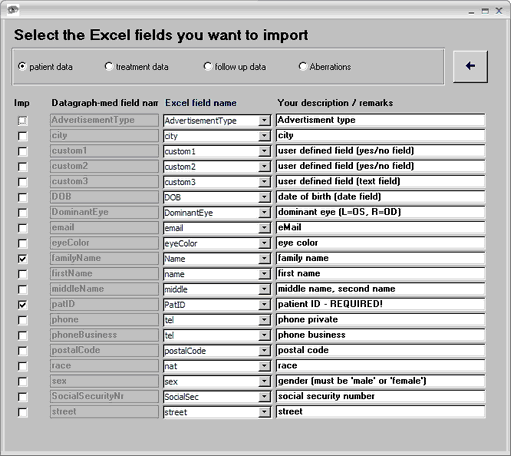Click the 'Imp' column header
Screen dimensions: 511x456
click(x=22, y=103)
